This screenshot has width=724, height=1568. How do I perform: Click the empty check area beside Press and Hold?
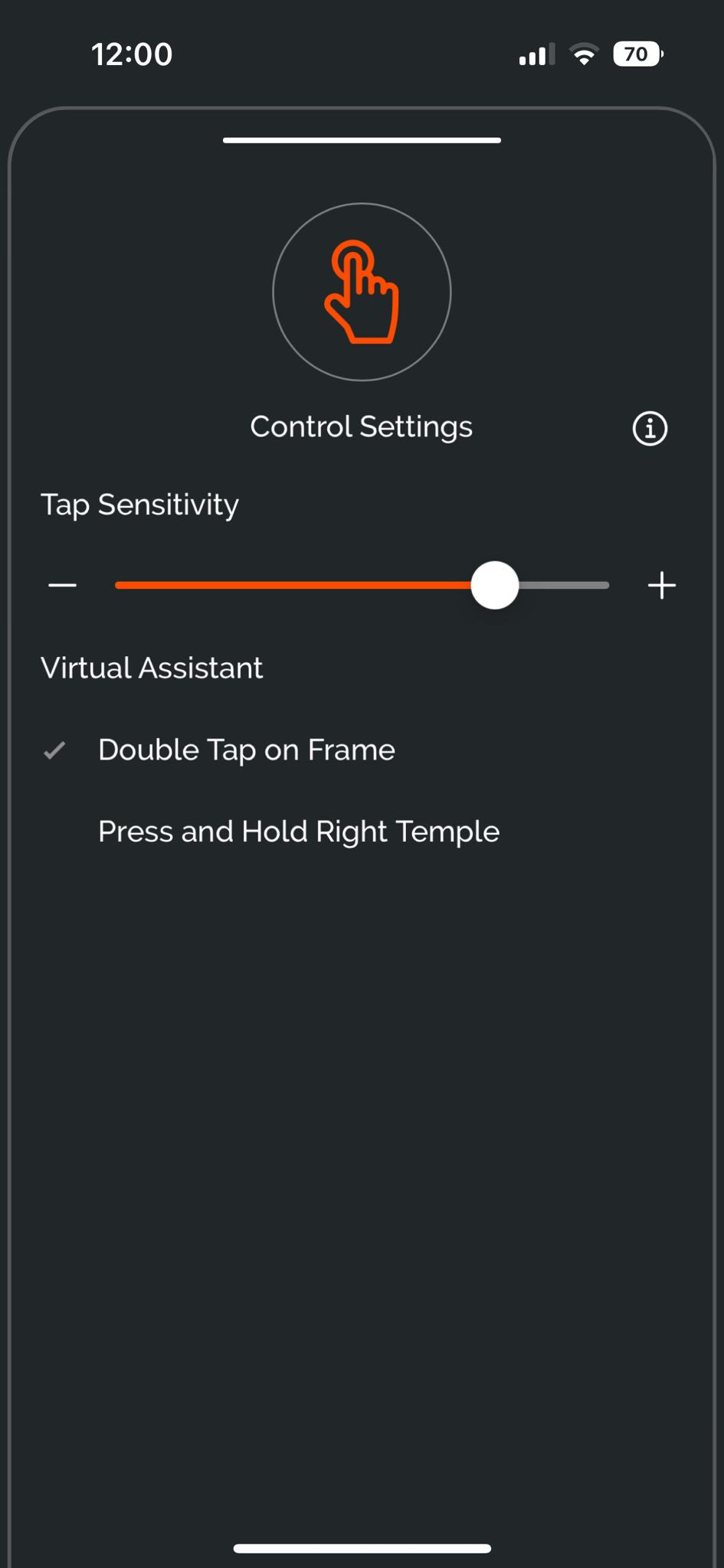click(x=54, y=832)
